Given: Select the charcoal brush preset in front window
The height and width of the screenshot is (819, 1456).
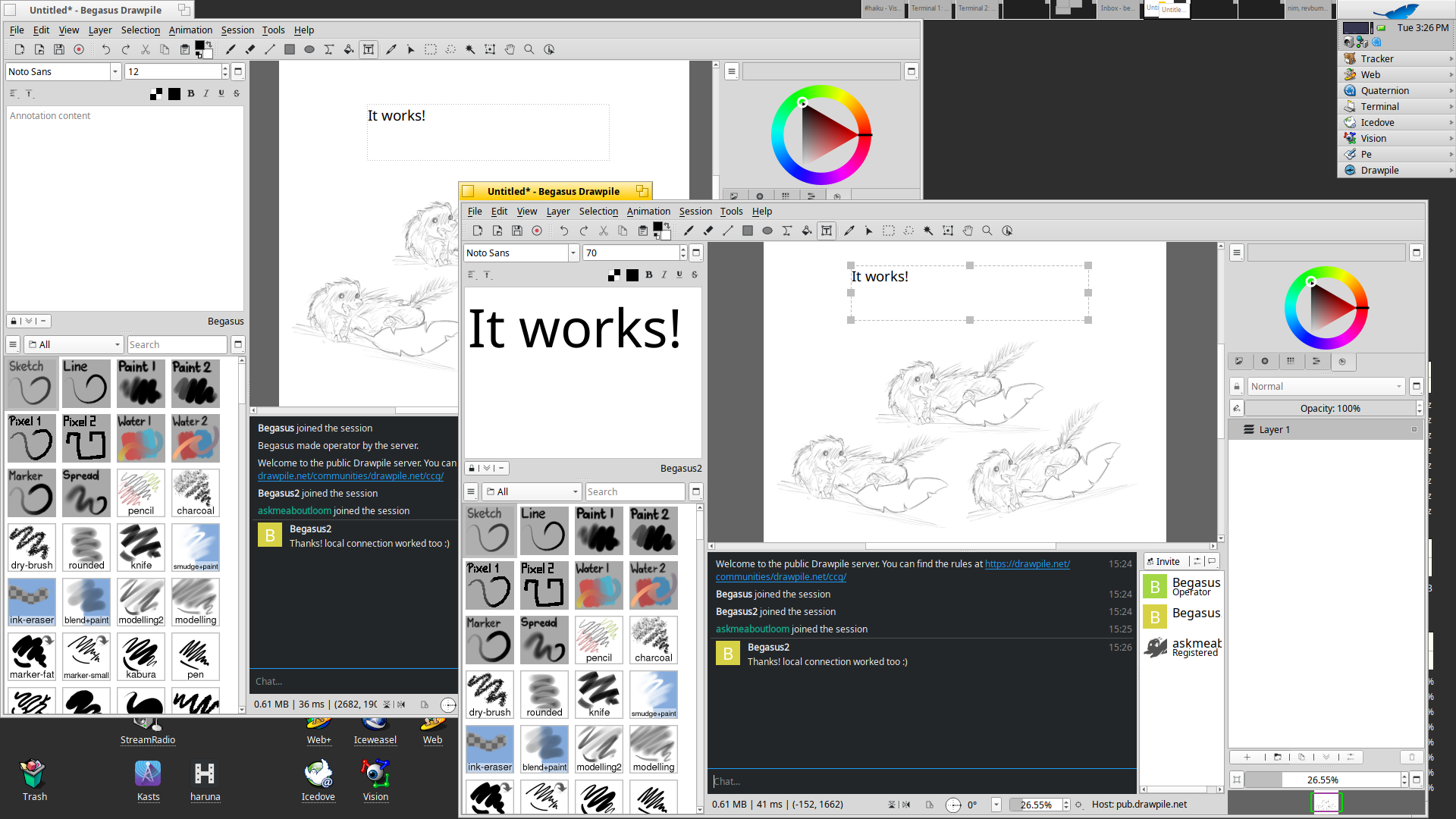Looking at the screenshot, I should tap(653, 640).
